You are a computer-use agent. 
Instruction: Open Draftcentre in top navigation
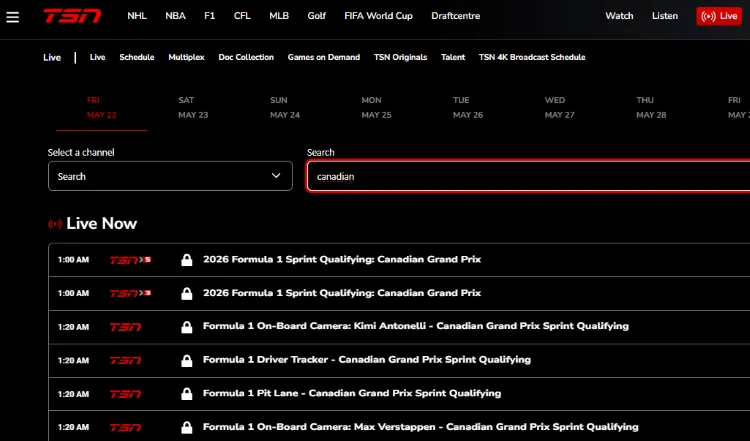[x=455, y=16]
